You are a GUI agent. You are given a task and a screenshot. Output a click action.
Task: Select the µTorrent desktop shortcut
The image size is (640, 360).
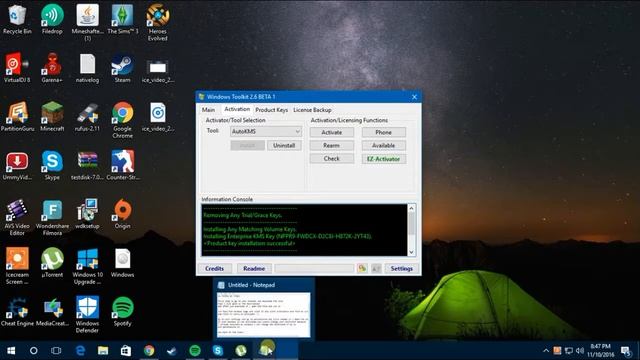(x=52, y=262)
